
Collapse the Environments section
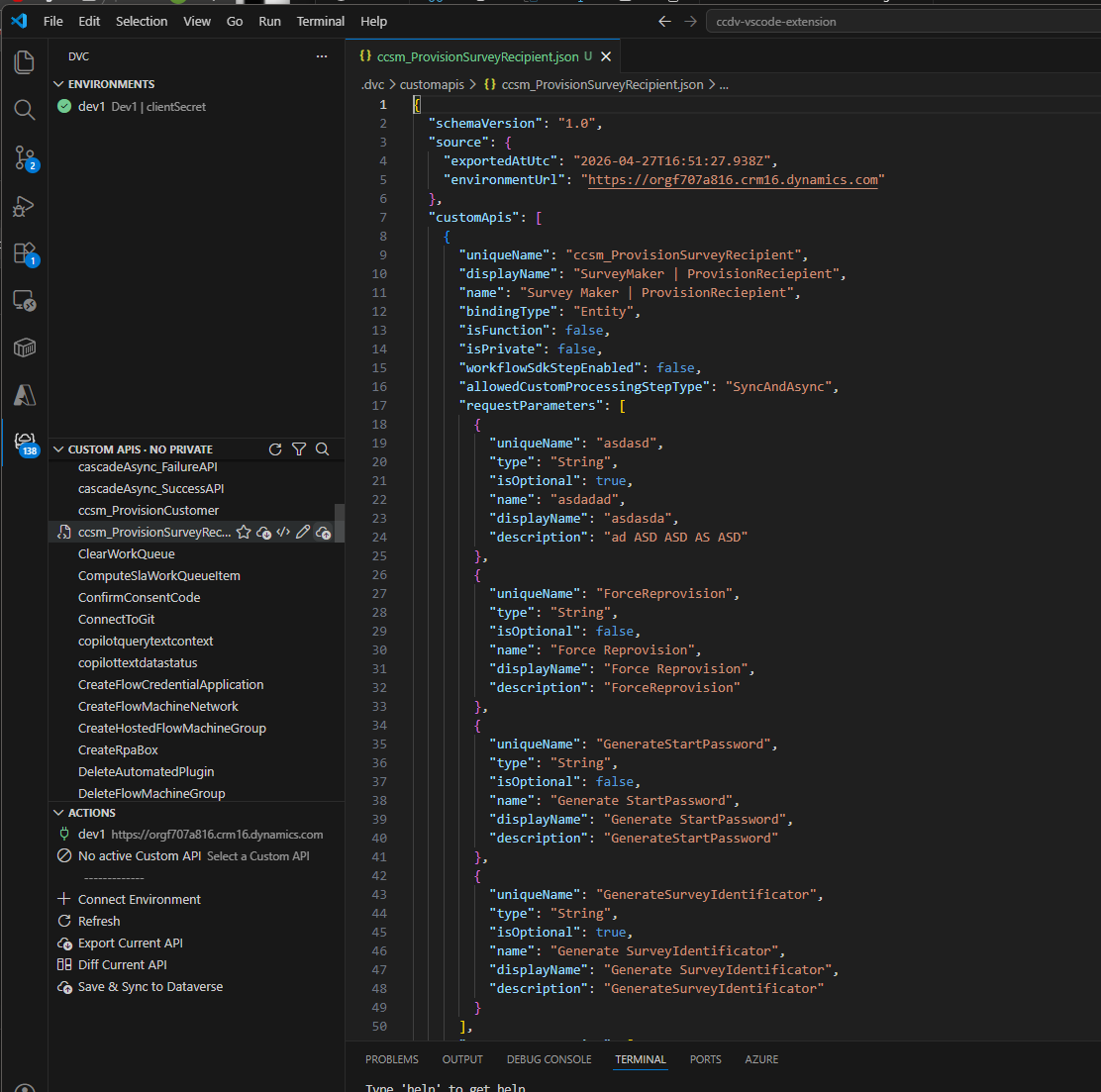coord(59,84)
